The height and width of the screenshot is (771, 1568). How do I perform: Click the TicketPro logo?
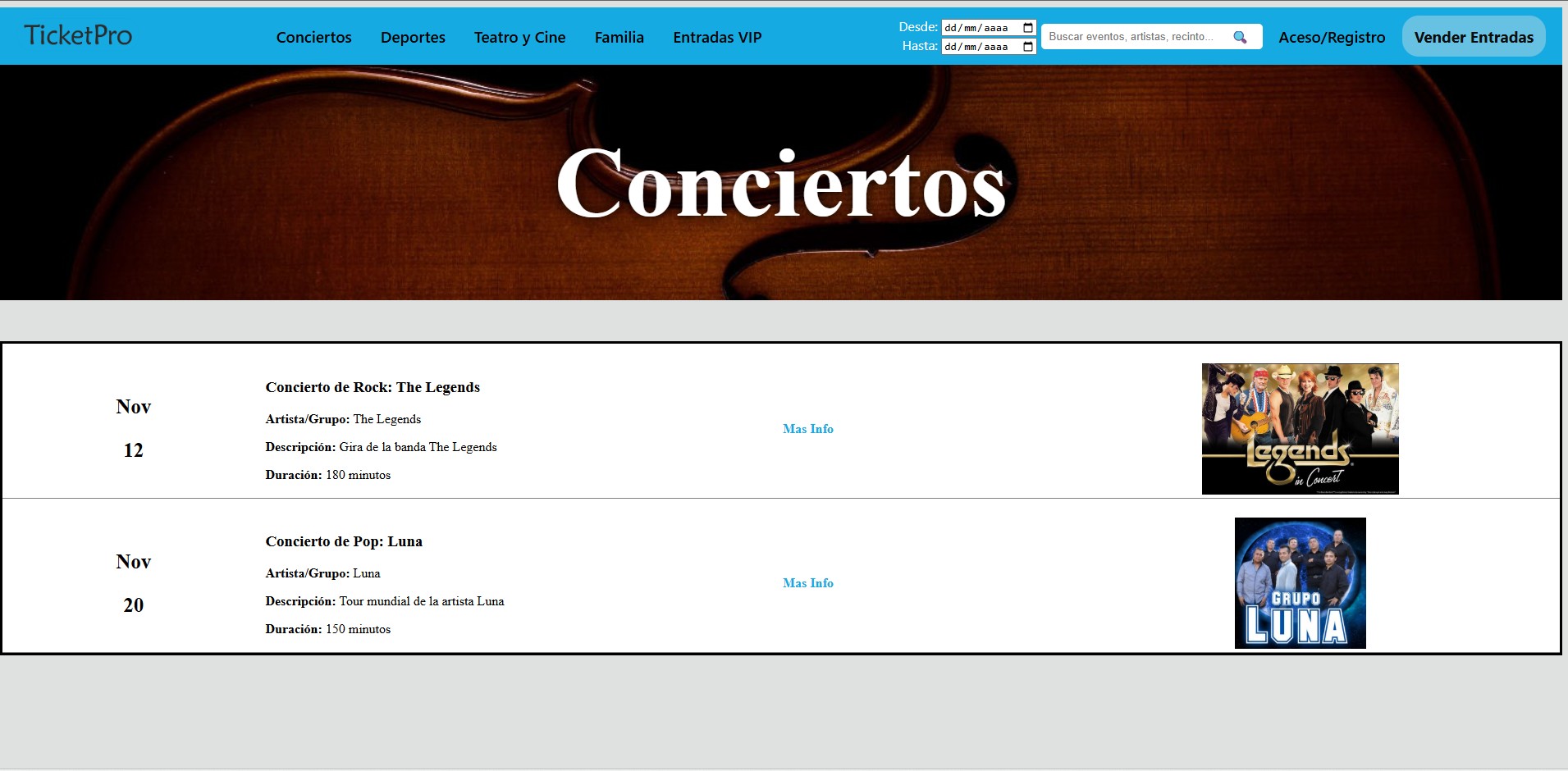click(78, 35)
